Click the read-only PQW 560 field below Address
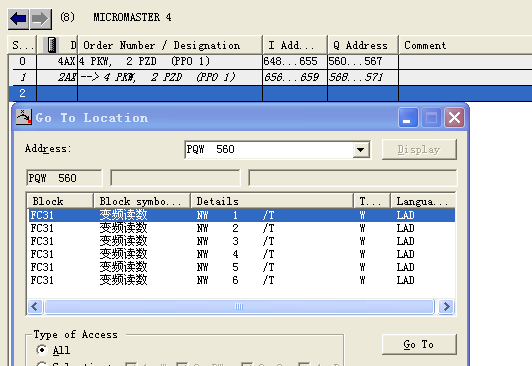 [64, 178]
